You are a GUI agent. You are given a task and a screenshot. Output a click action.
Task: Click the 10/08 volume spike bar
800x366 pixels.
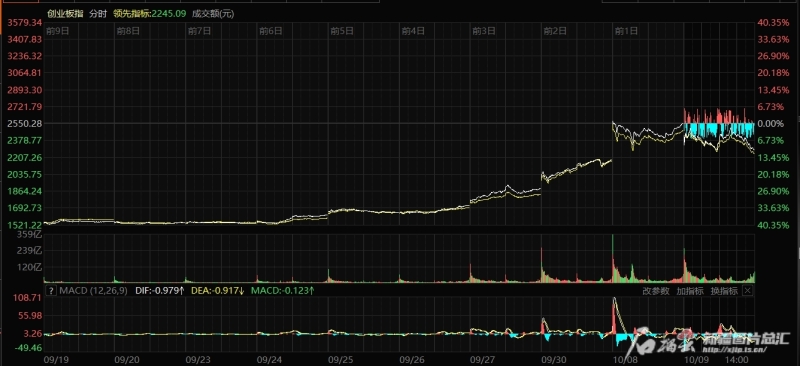[613, 258]
